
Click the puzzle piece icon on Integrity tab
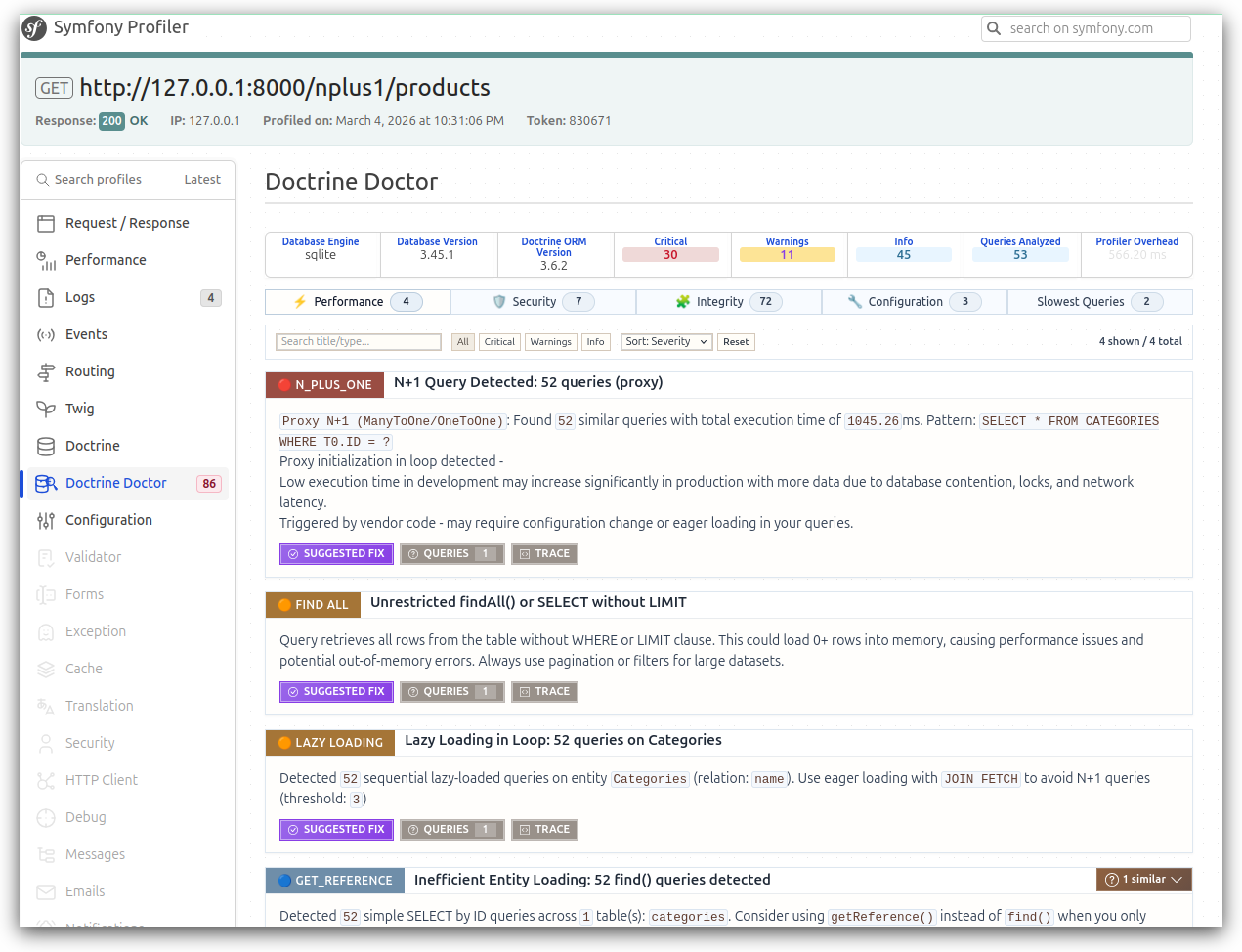pos(683,302)
